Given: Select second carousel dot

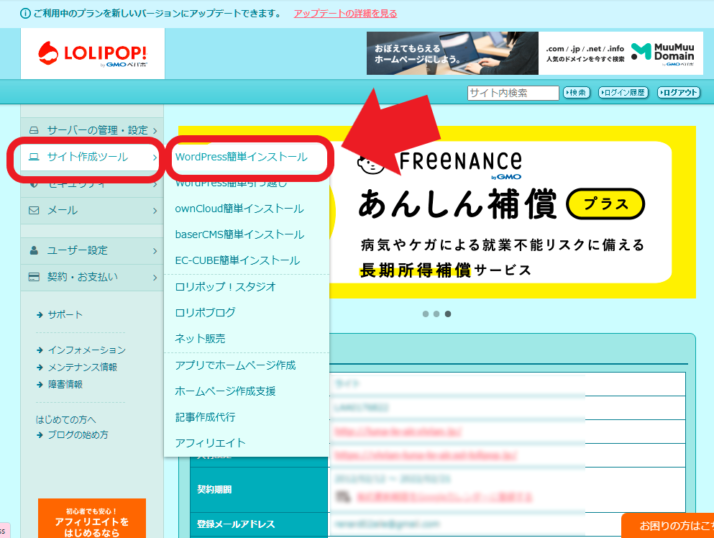Looking at the screenshot, I should 437,314.
